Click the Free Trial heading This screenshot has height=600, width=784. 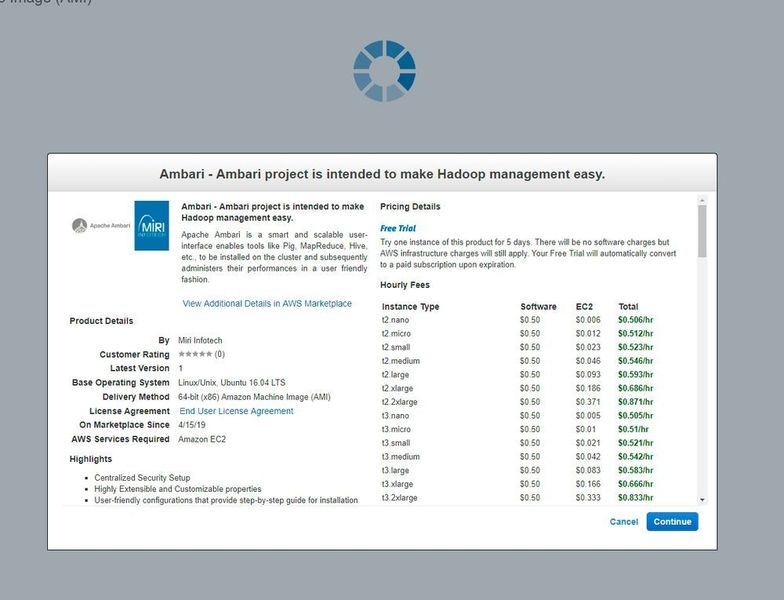click(398, 228)
